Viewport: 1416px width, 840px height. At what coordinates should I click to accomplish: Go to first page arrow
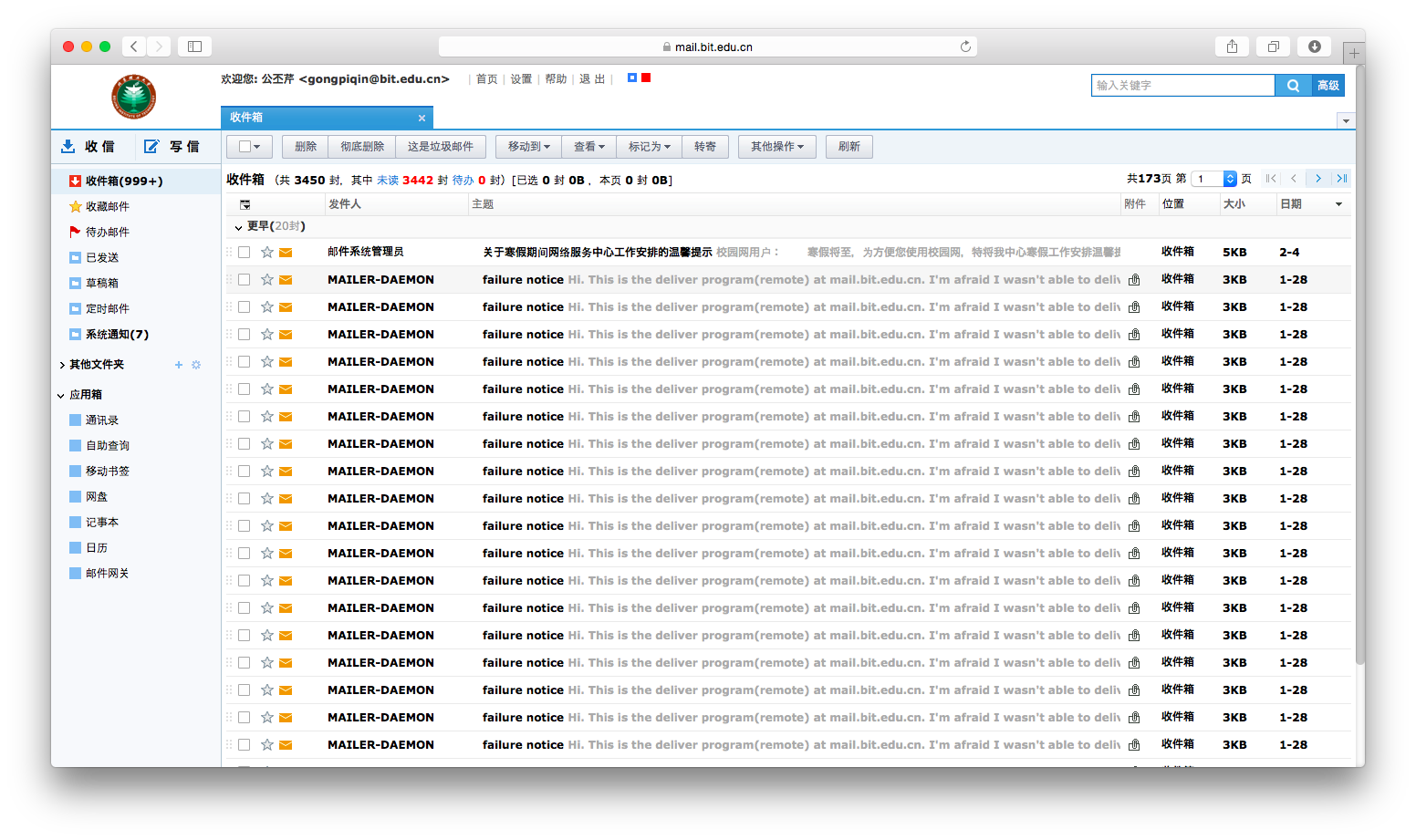click(1271, 179)
